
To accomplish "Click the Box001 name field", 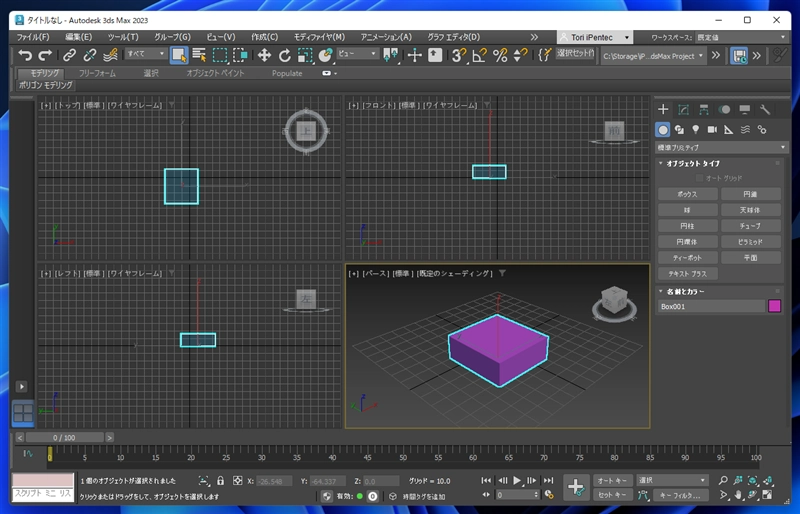I will [711, 306].
